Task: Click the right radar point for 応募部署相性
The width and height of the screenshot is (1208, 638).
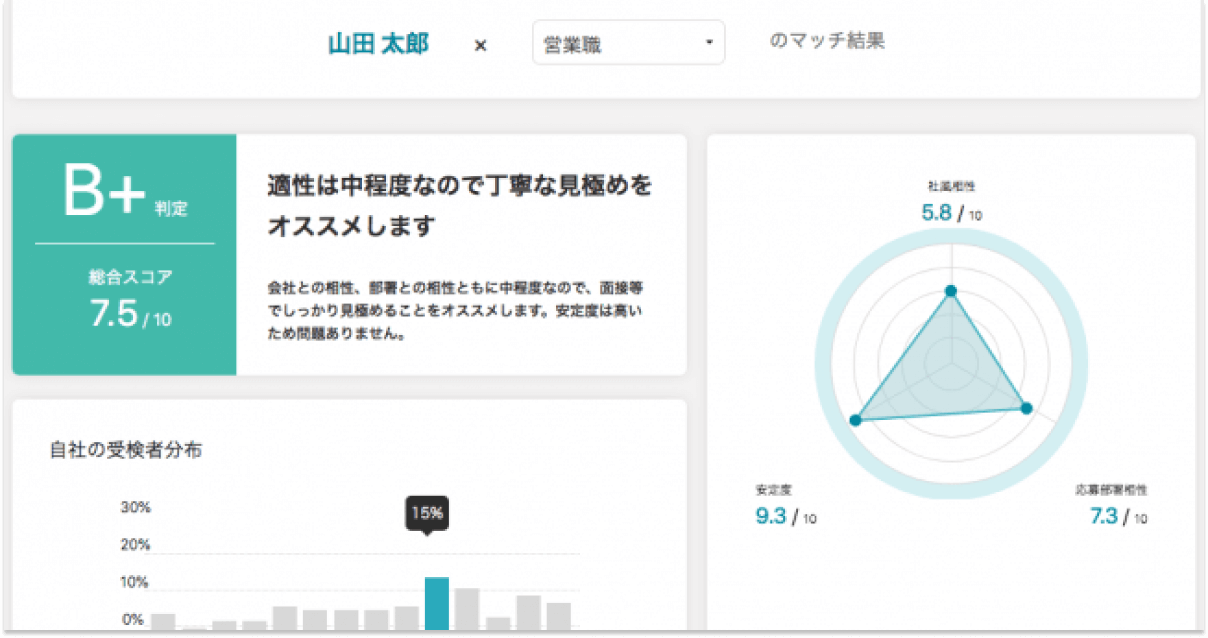Action: pos(1025,408)
